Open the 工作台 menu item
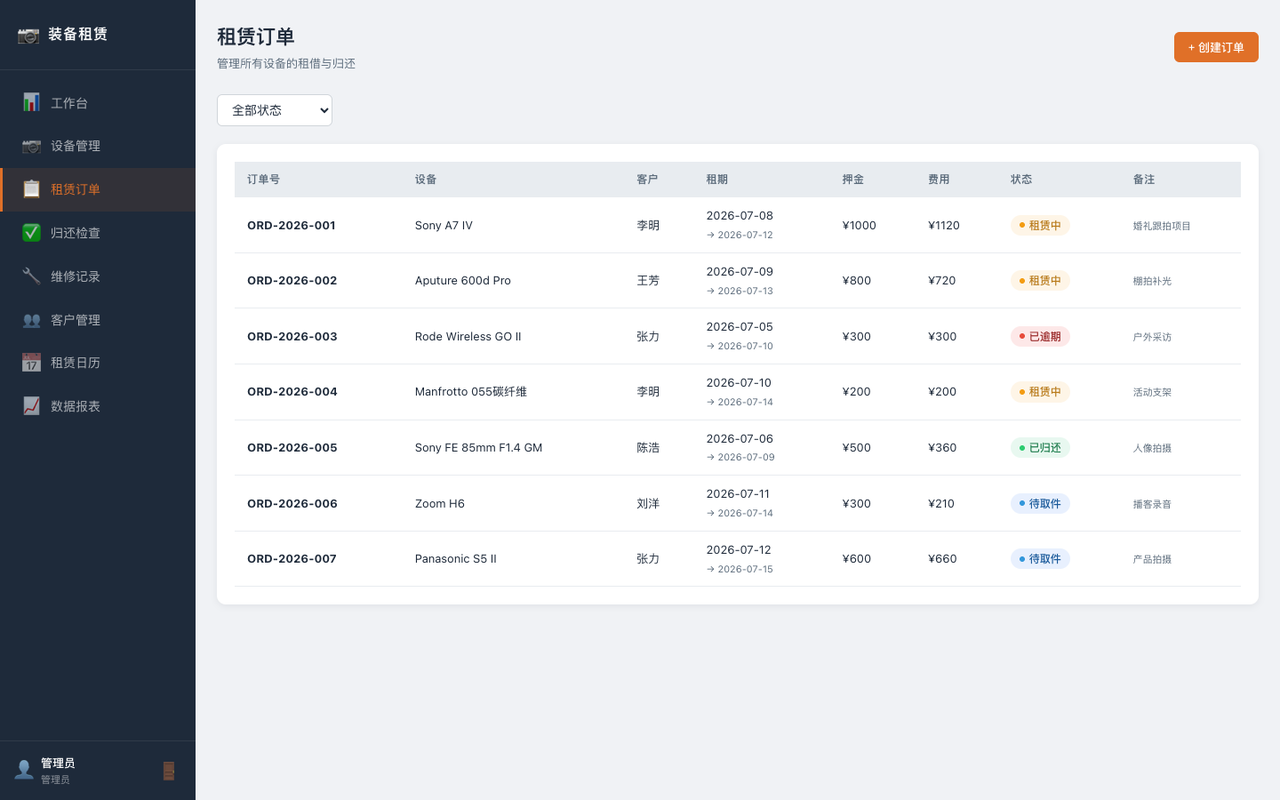This screenshot has width=1280, height=800. pyautogui.click(x=98, y=103)
